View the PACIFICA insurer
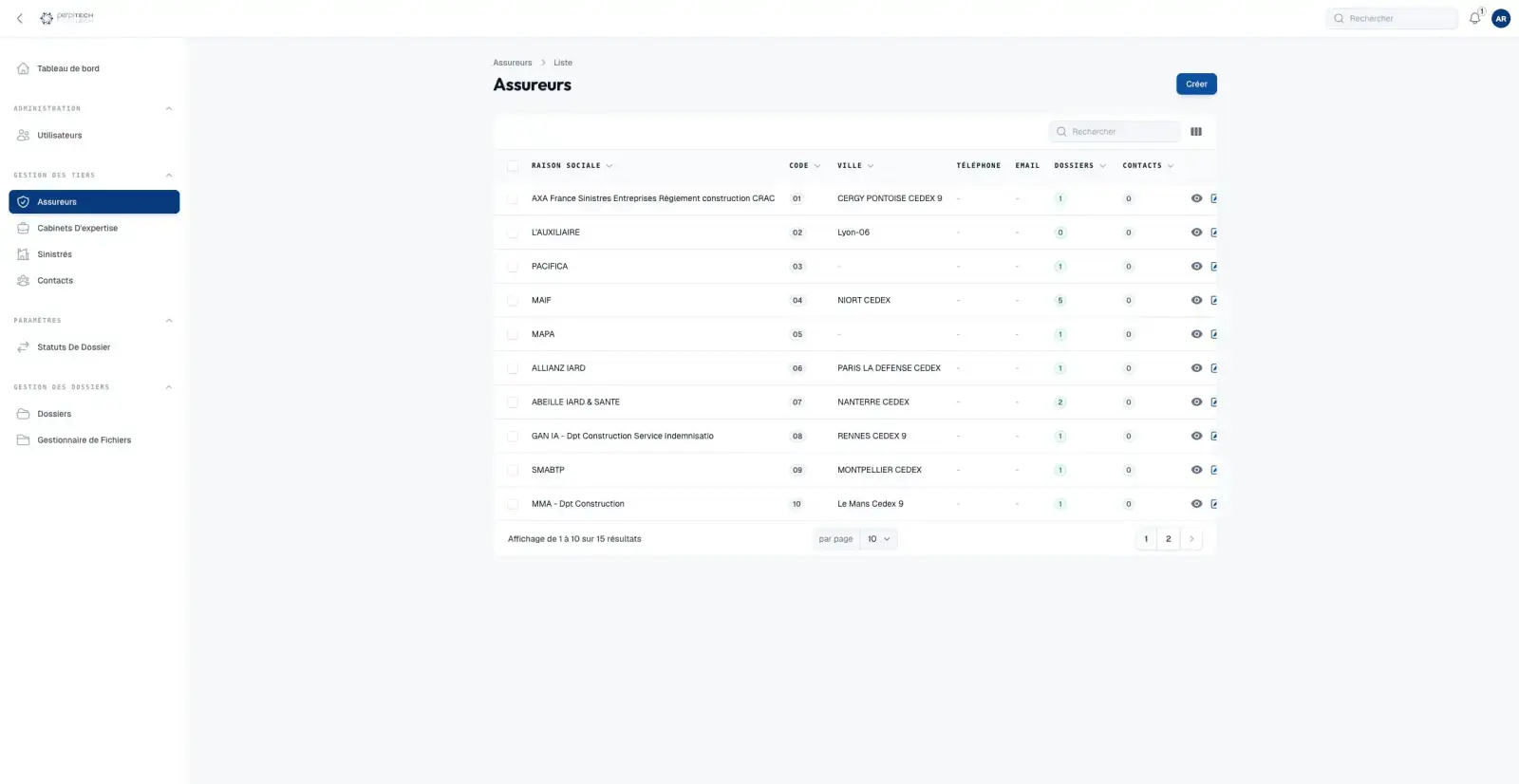 coord(1196,267)
